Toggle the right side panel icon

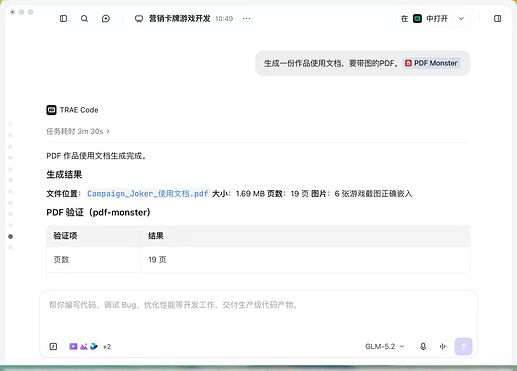(497, 19)
